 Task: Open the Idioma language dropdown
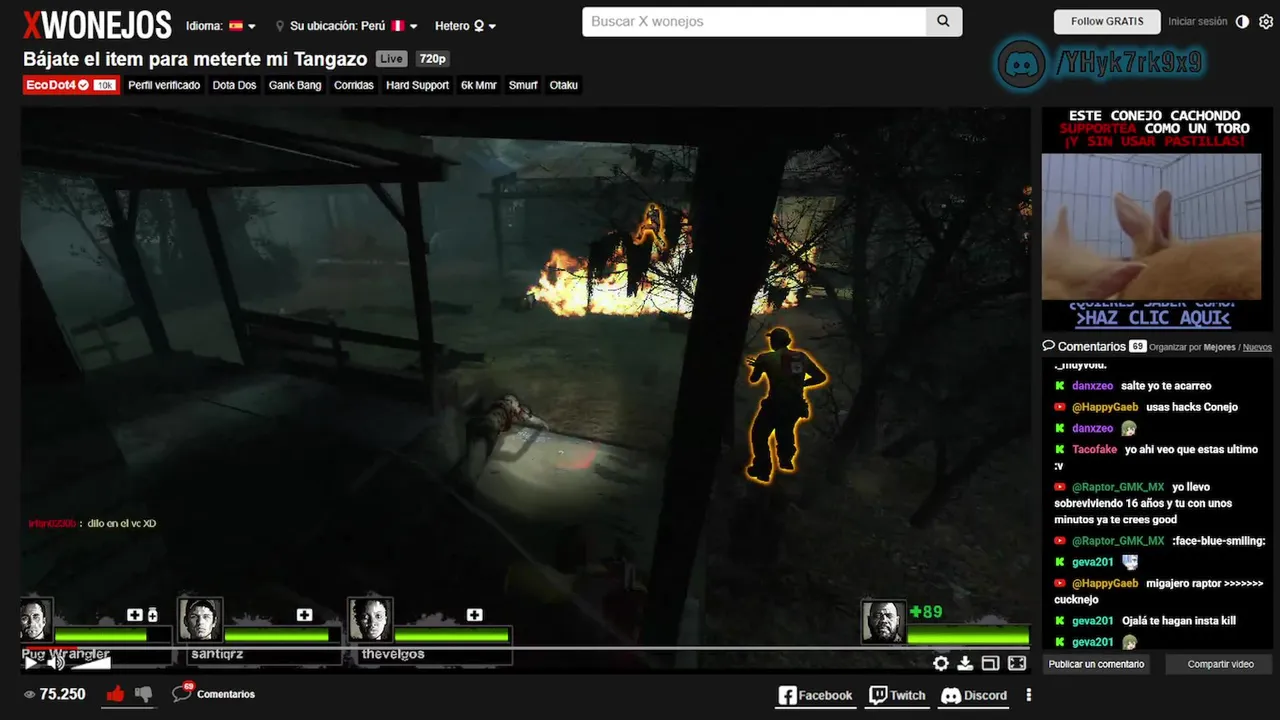click(220, 26)
